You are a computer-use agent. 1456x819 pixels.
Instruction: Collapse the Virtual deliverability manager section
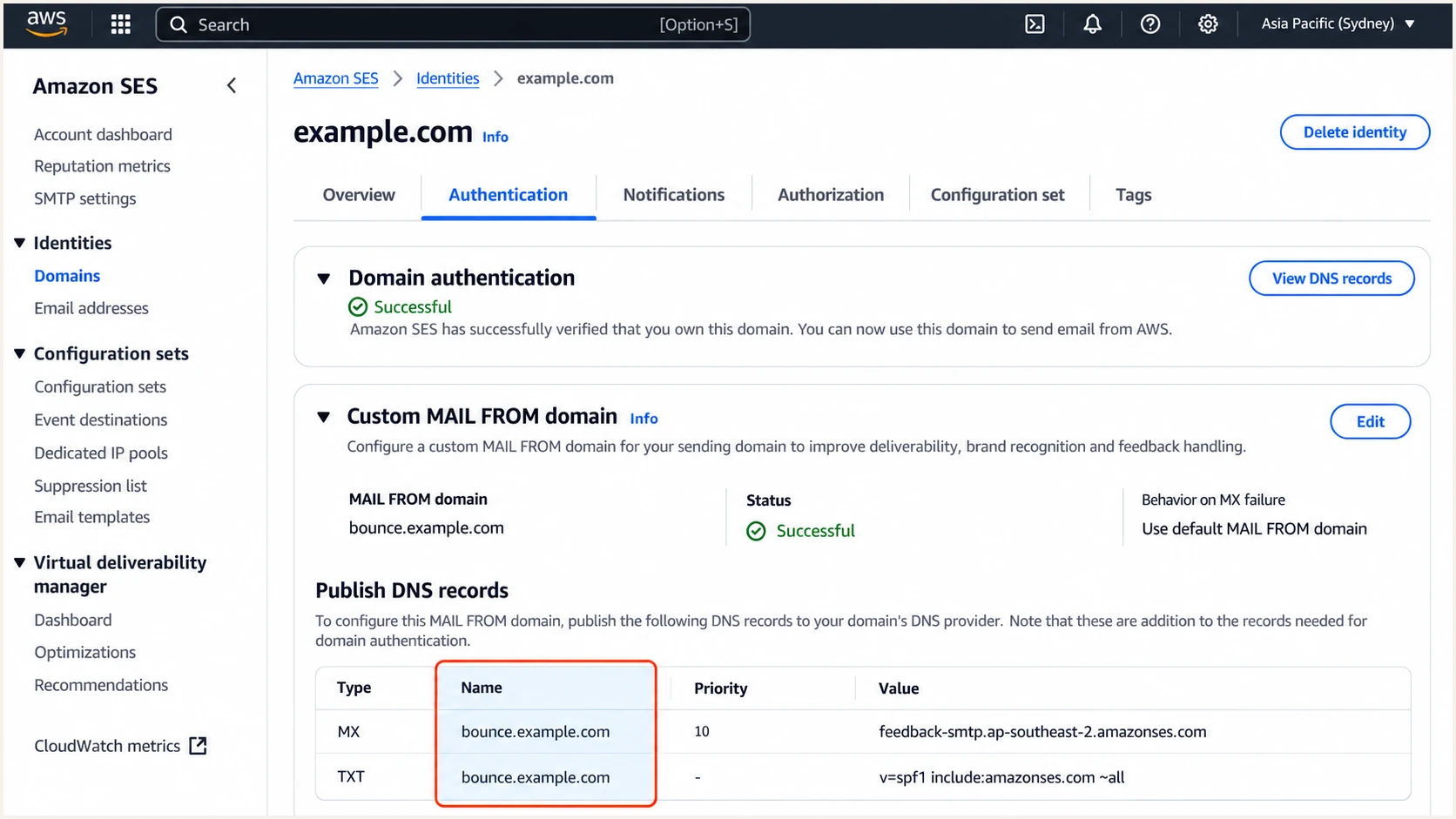coord(19,562)
